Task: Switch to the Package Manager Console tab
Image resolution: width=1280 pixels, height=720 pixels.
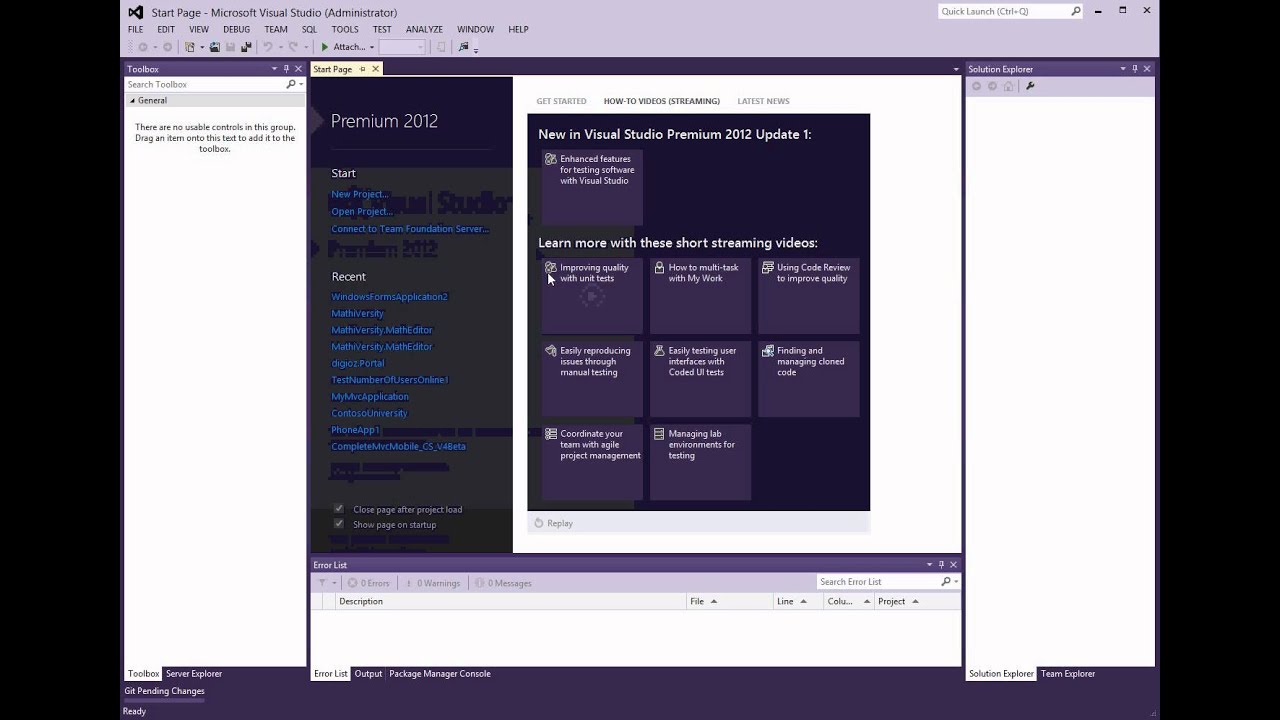Action: click(439, 674)
